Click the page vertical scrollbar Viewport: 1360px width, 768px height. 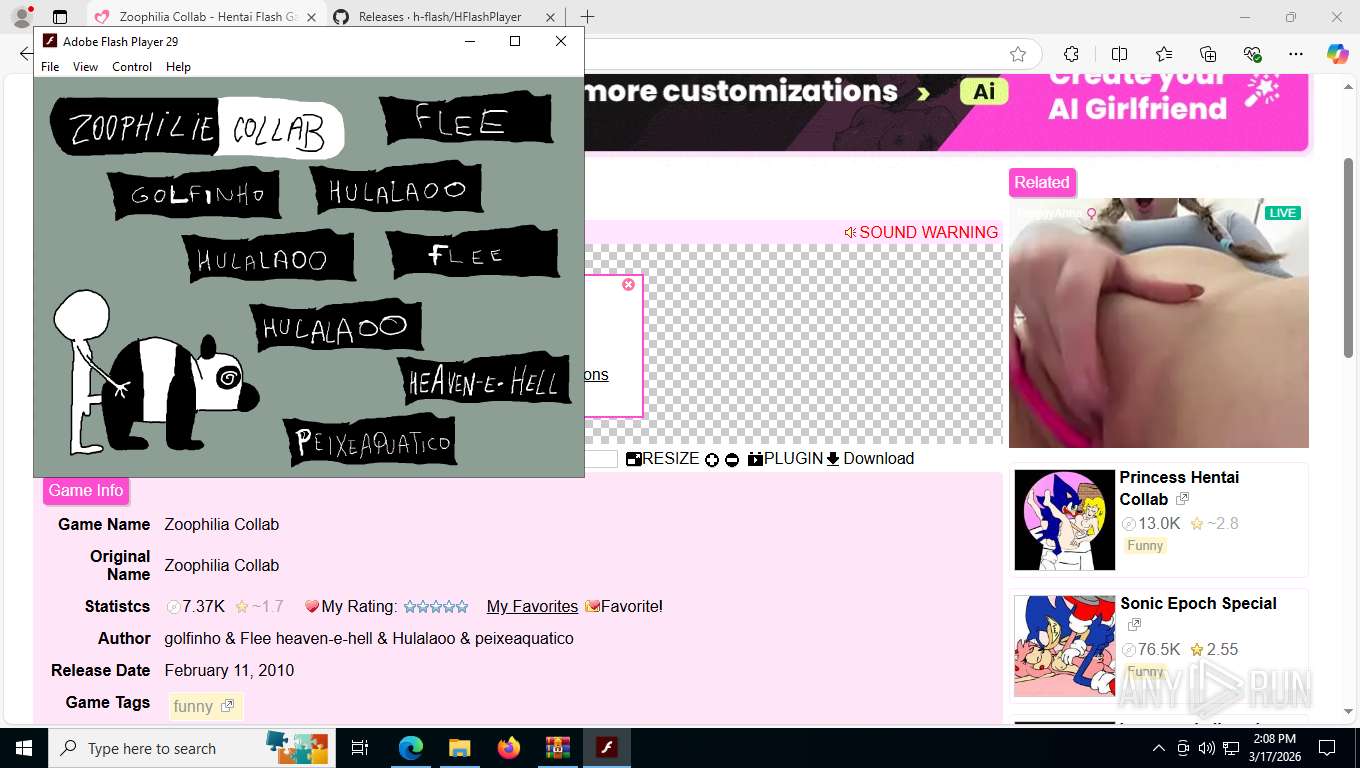click(1350, 258)
